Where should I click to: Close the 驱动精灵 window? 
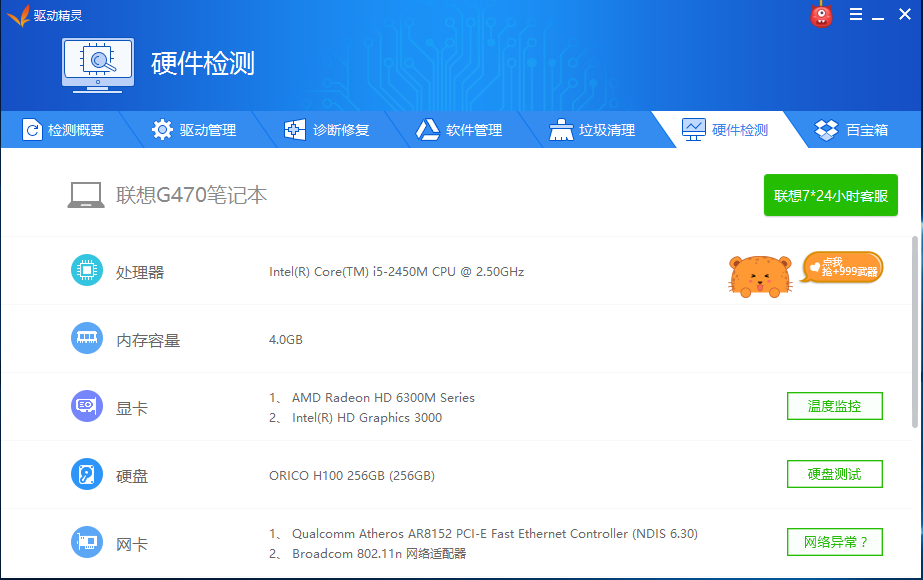(905, 14)
